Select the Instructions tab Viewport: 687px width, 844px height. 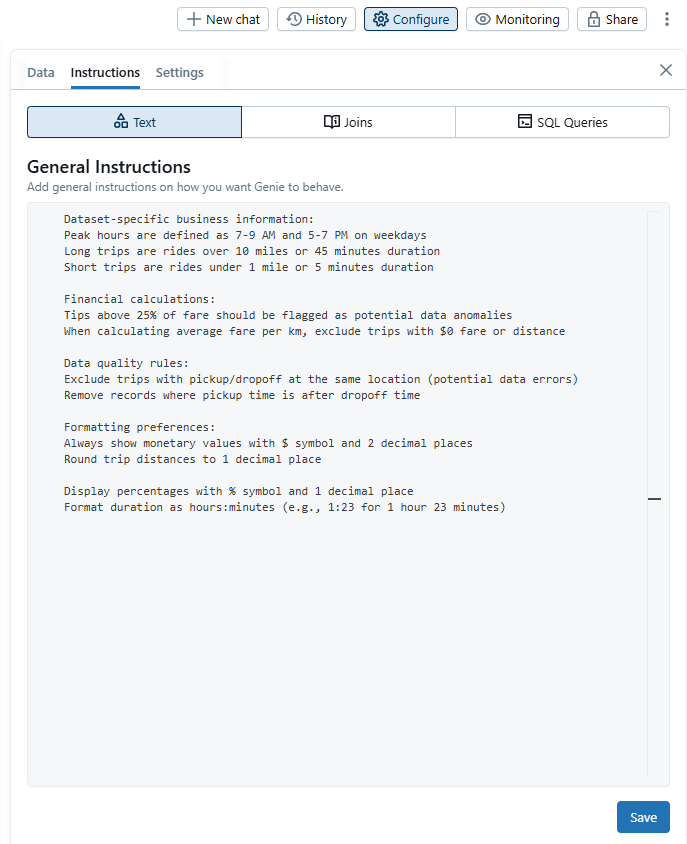[x=105, y=72]
